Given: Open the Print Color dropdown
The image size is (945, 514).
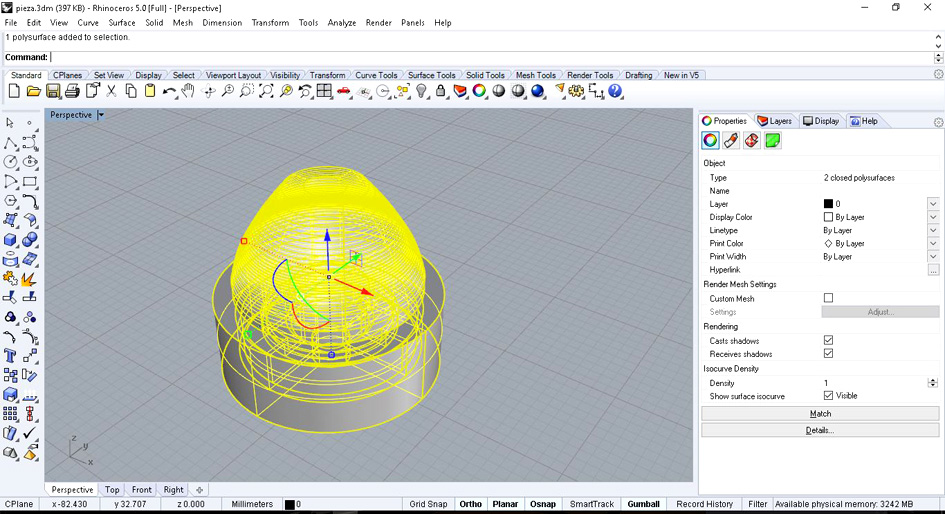Looking at the screenshot, I should (x=933, y=243).
